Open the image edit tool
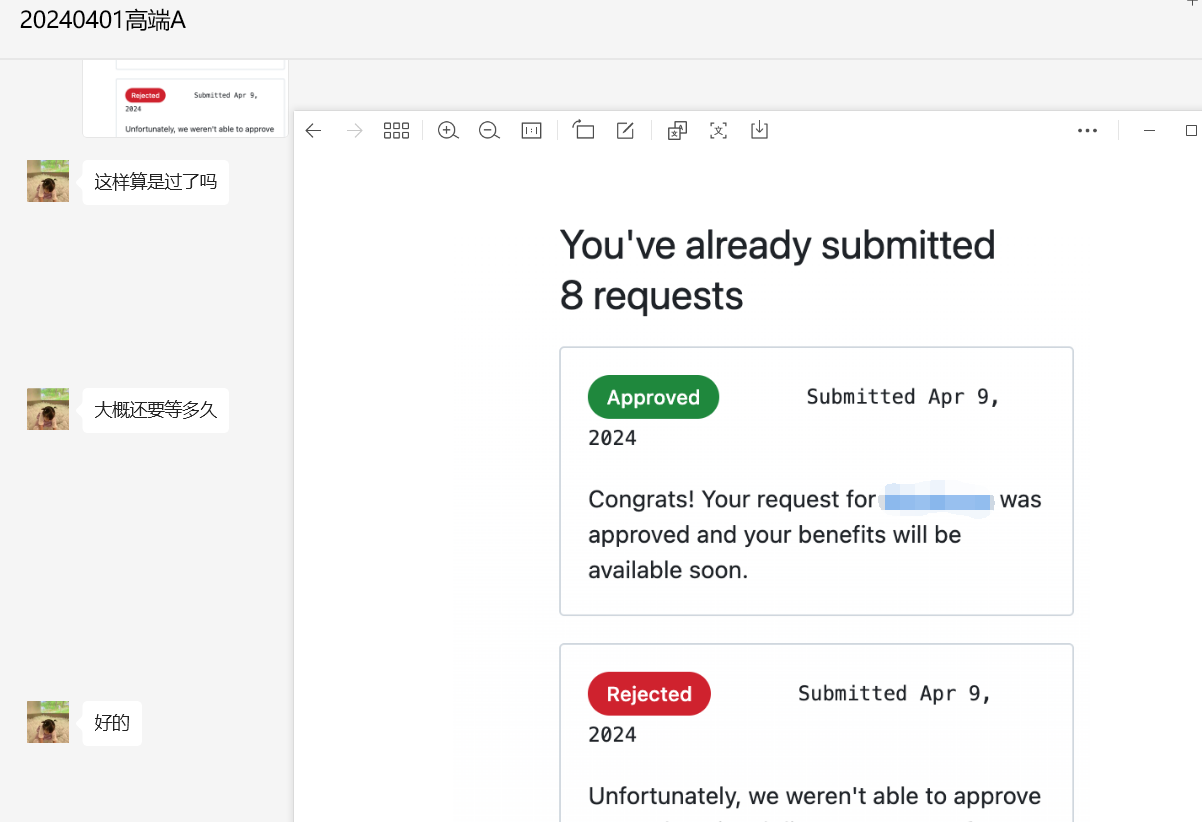Viewport: 1202px width, 822px height. [x=625, y=131]
